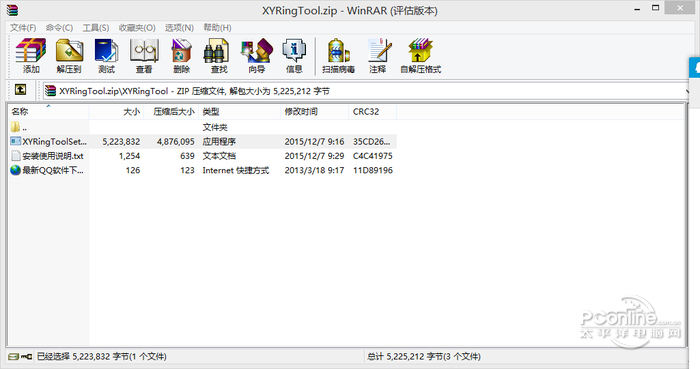The width and height of the screenshot is (700, 369).
Task: Click the archive icon in address bar
Action: point(50,91)
